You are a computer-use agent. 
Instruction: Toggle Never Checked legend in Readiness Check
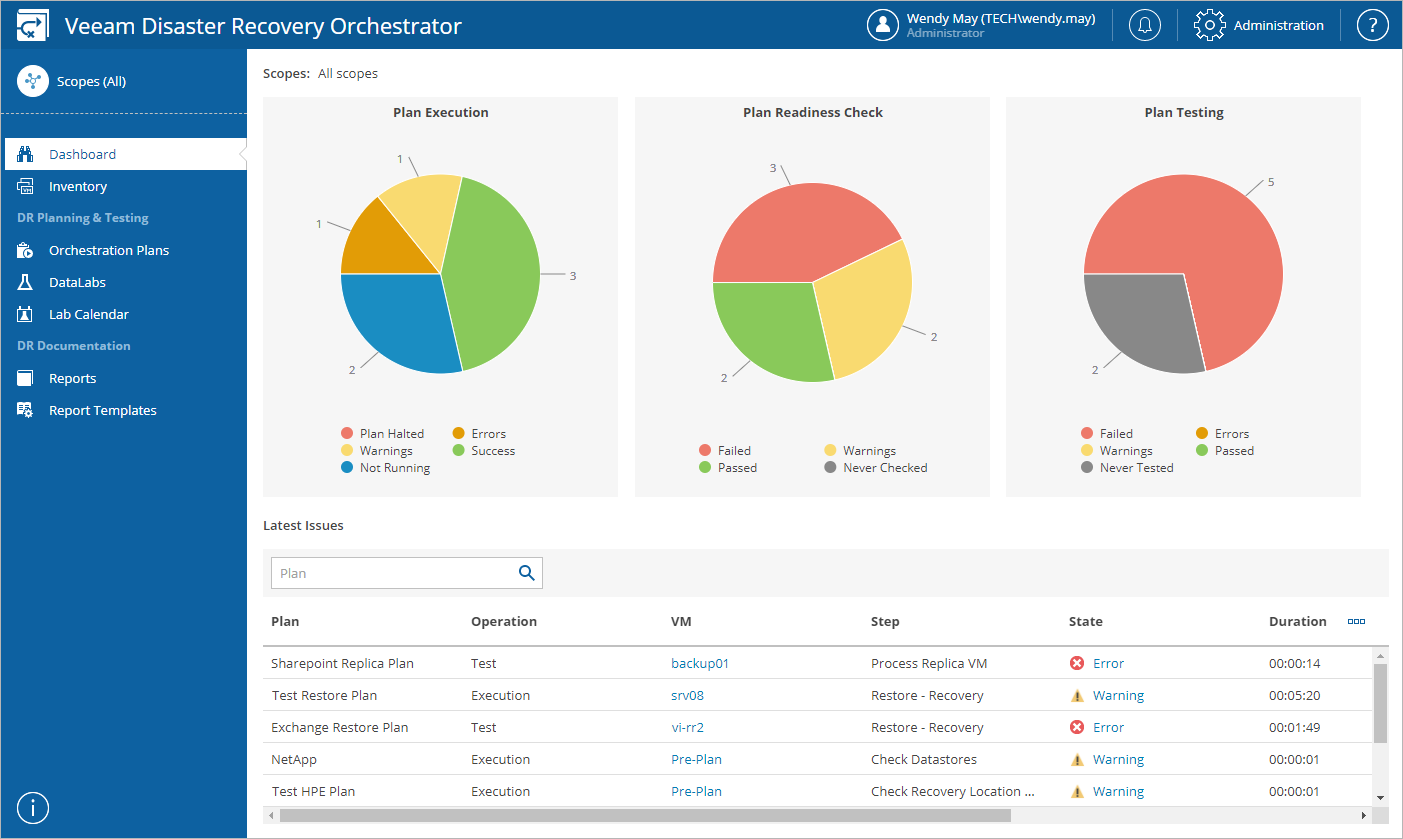[876, 467]
